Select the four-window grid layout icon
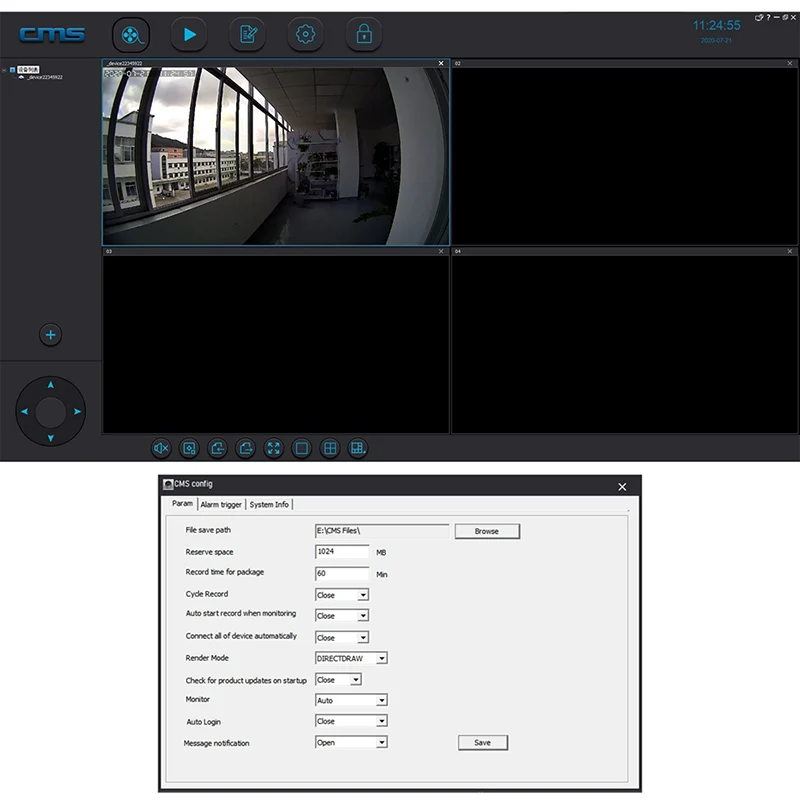800x800 pixels. click(x=329, y=449)
